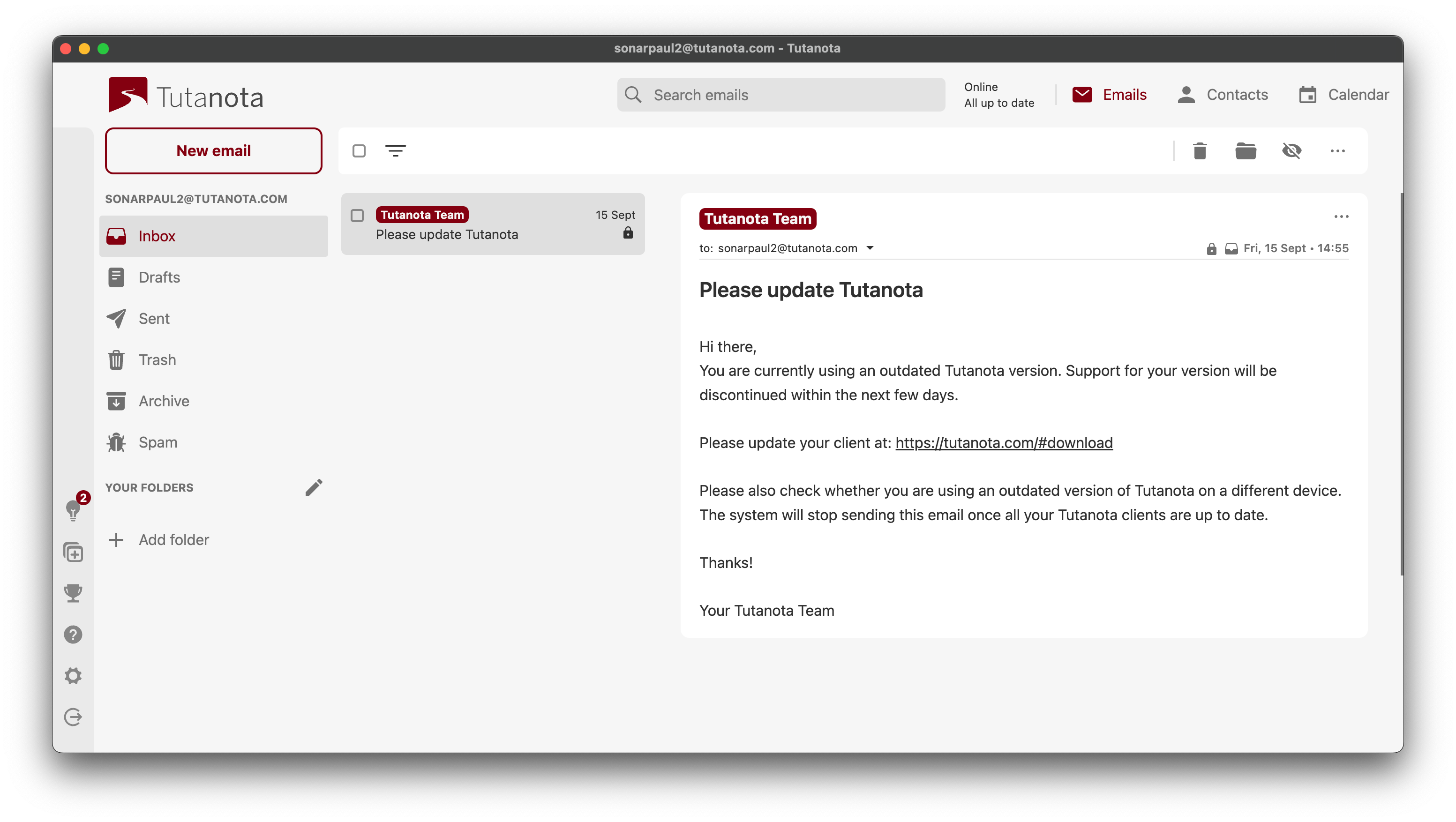Open help via question mark icon
The height and width of the screenshot is (822, 1456).
pos(74,635)
